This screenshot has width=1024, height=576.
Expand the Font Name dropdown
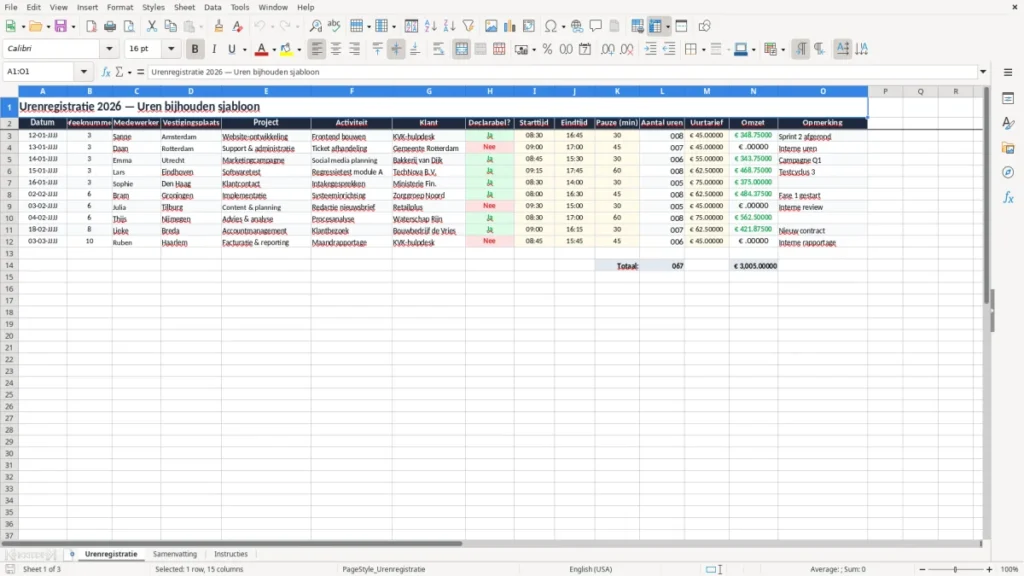[x=109, y=48]
